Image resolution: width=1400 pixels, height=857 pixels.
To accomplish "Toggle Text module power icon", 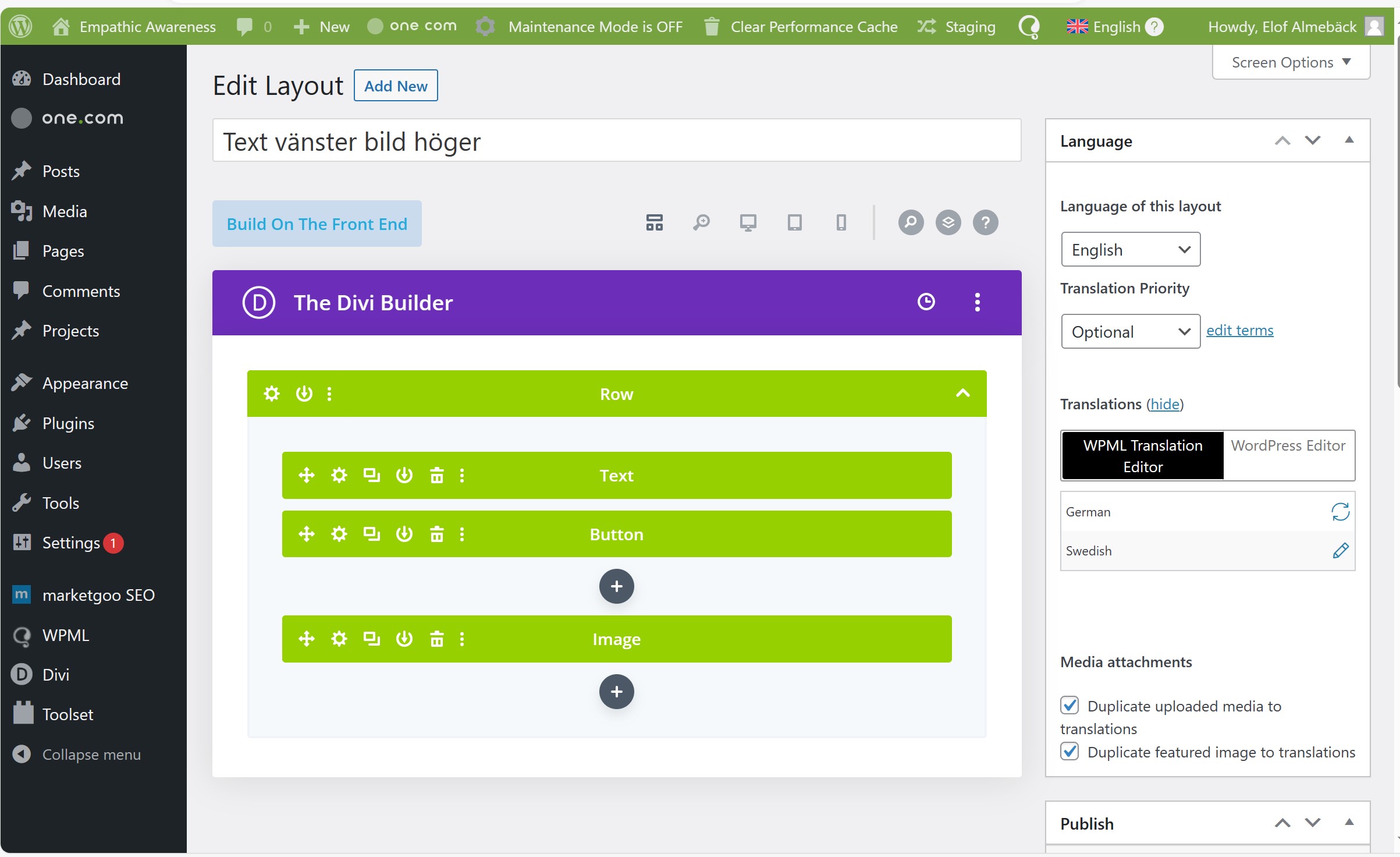I will tap(404, 475).
